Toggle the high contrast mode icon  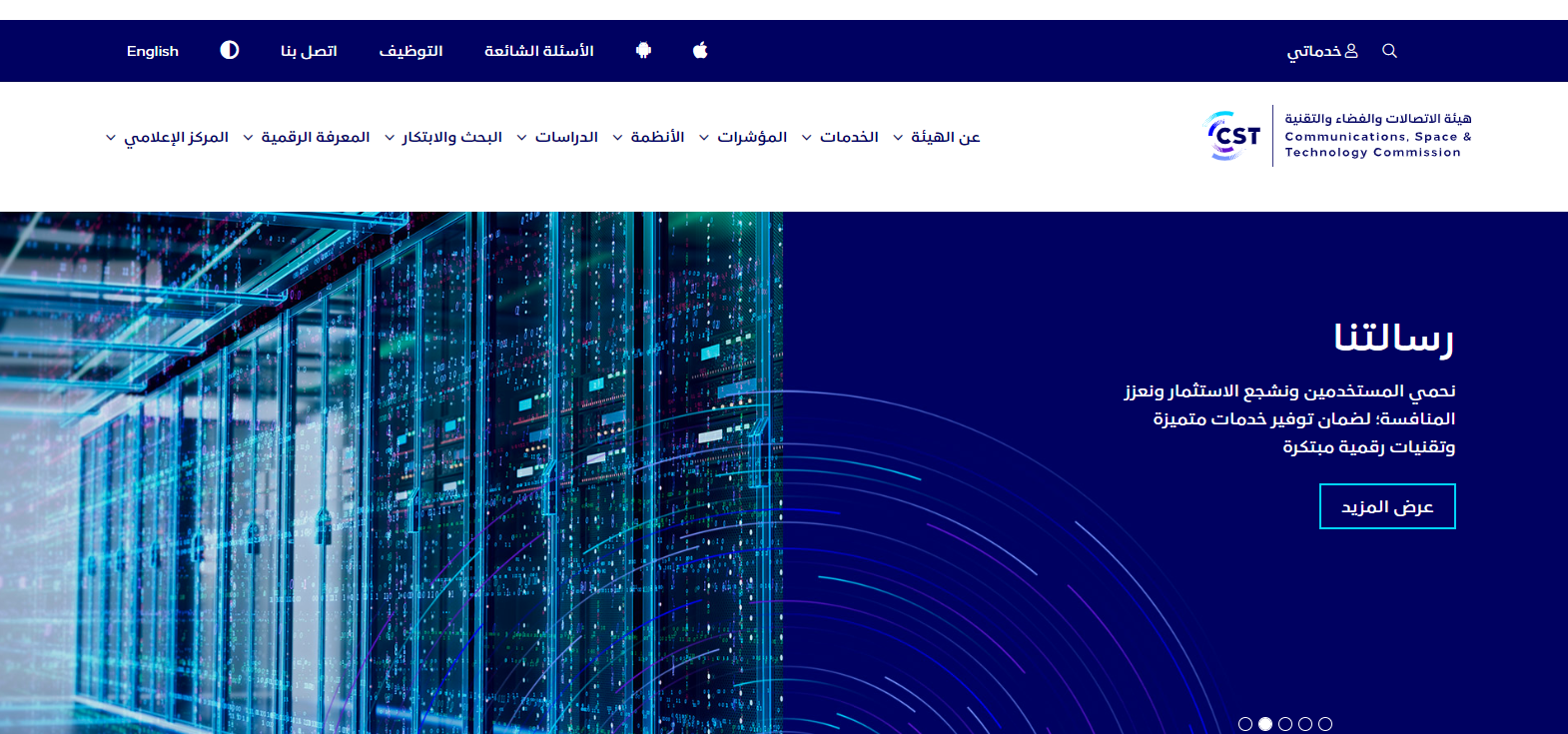pos(230,50)
